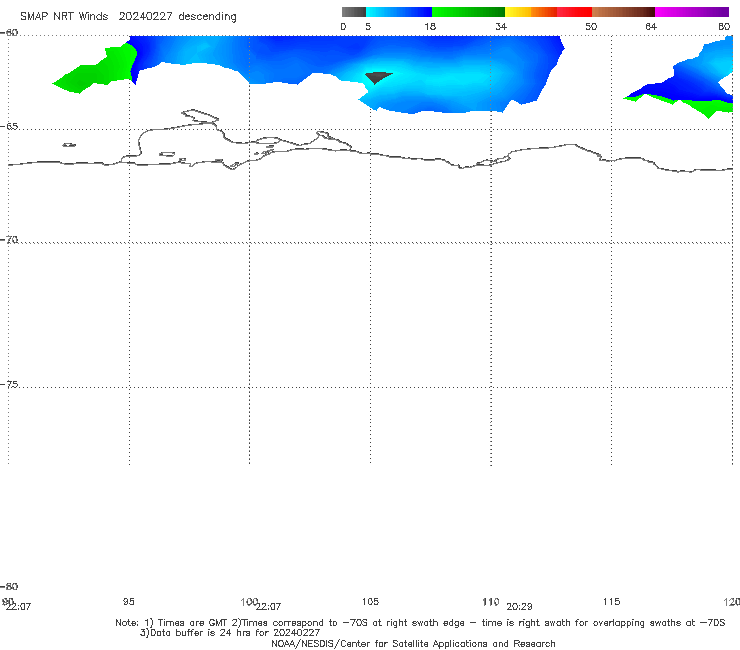Select the red segment of the color bar
Viewport: 740px width, 650px height.
click(574, 12)
